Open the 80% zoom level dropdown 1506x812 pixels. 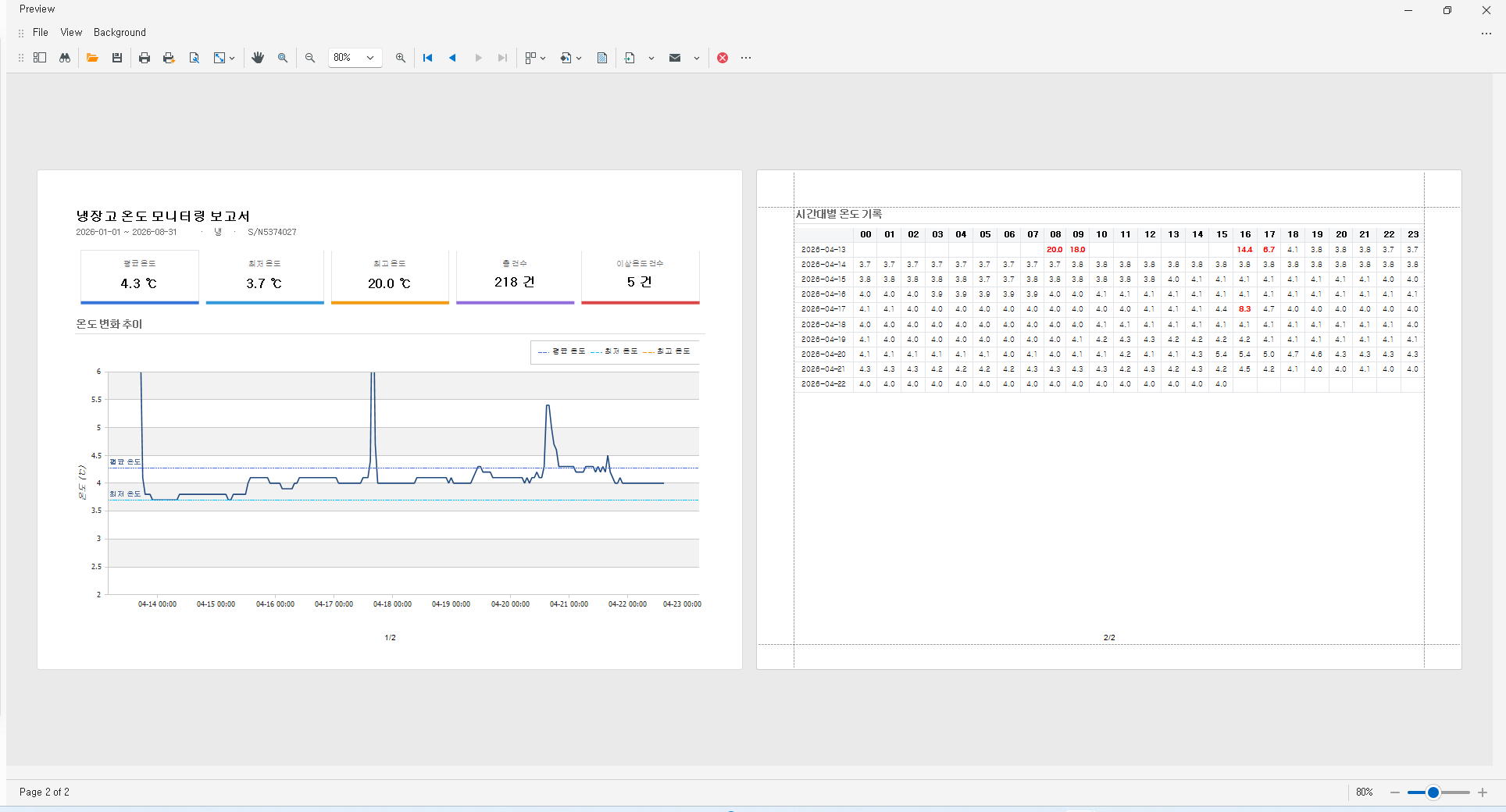pos(355,58)
